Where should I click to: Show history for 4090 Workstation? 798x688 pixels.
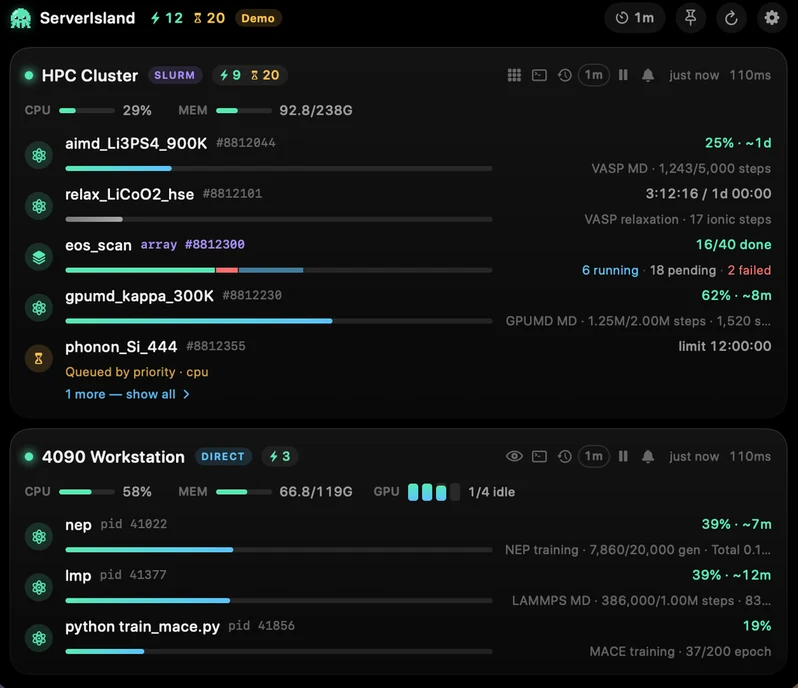pos(564,456)
